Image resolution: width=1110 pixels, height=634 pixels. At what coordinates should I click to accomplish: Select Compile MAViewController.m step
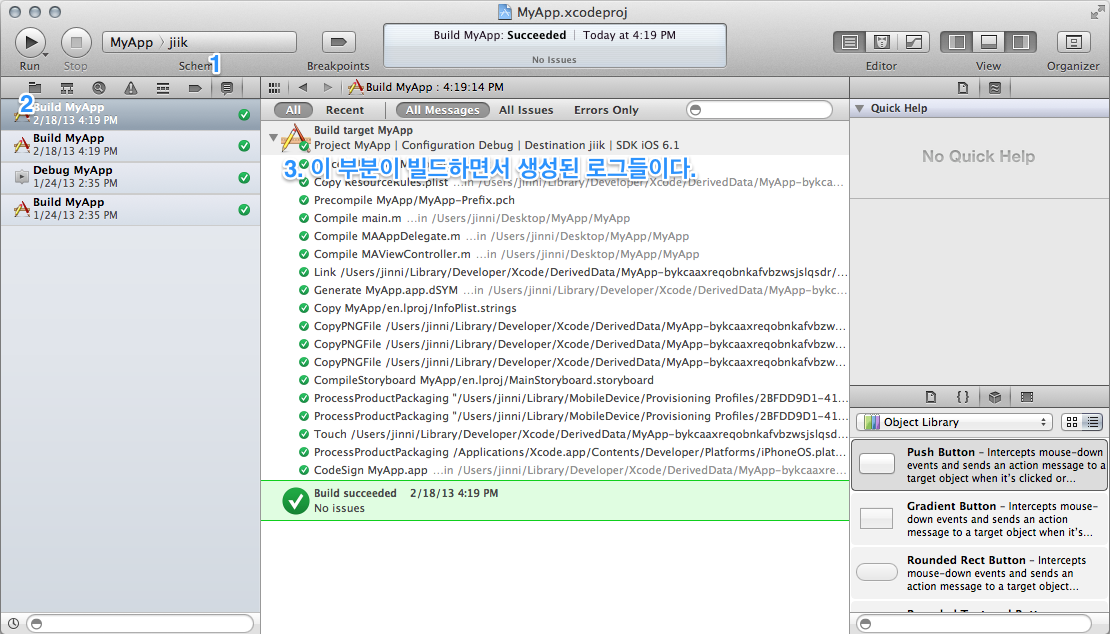coord(555,255)
